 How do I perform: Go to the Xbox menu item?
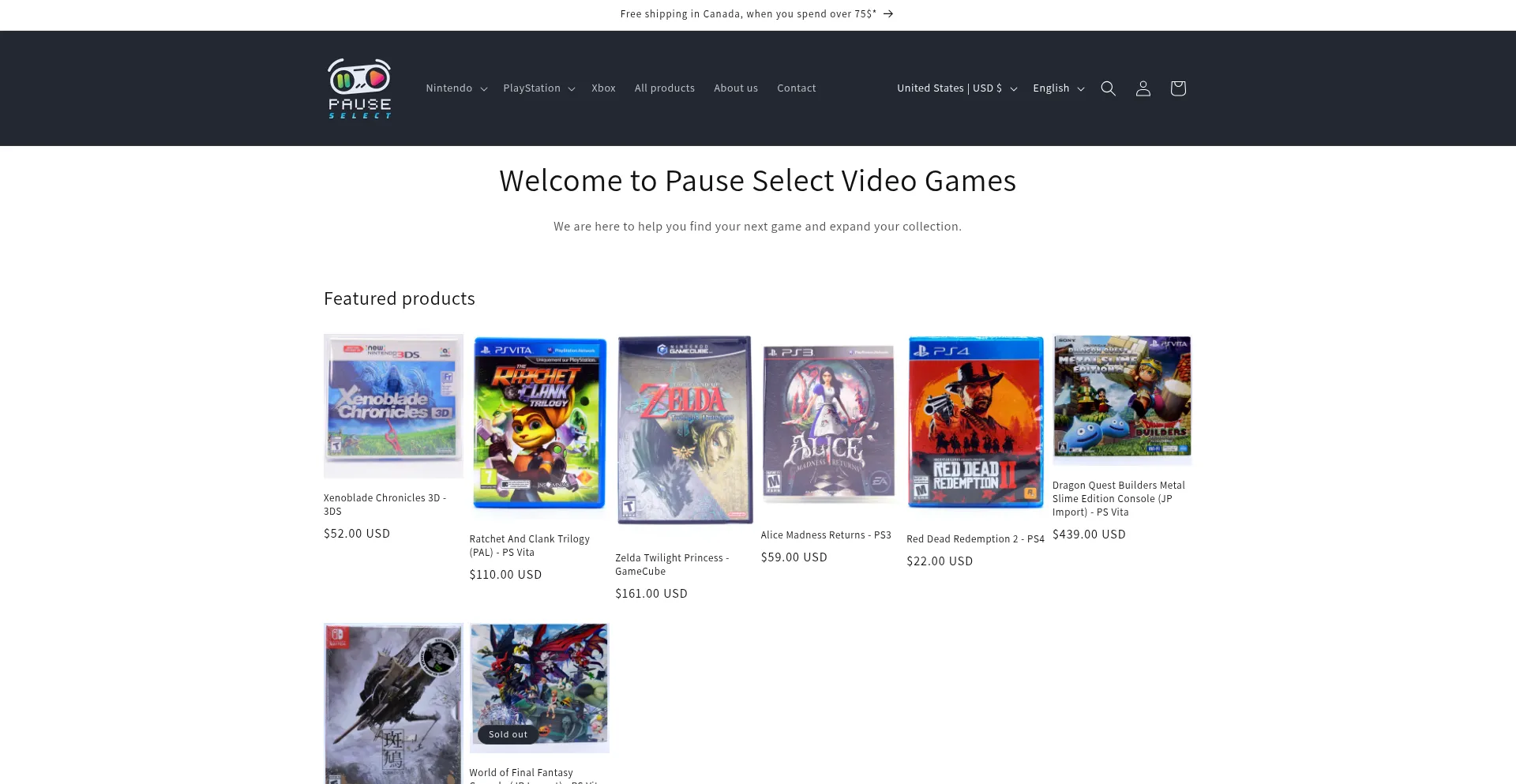click(x=603, y=88)
